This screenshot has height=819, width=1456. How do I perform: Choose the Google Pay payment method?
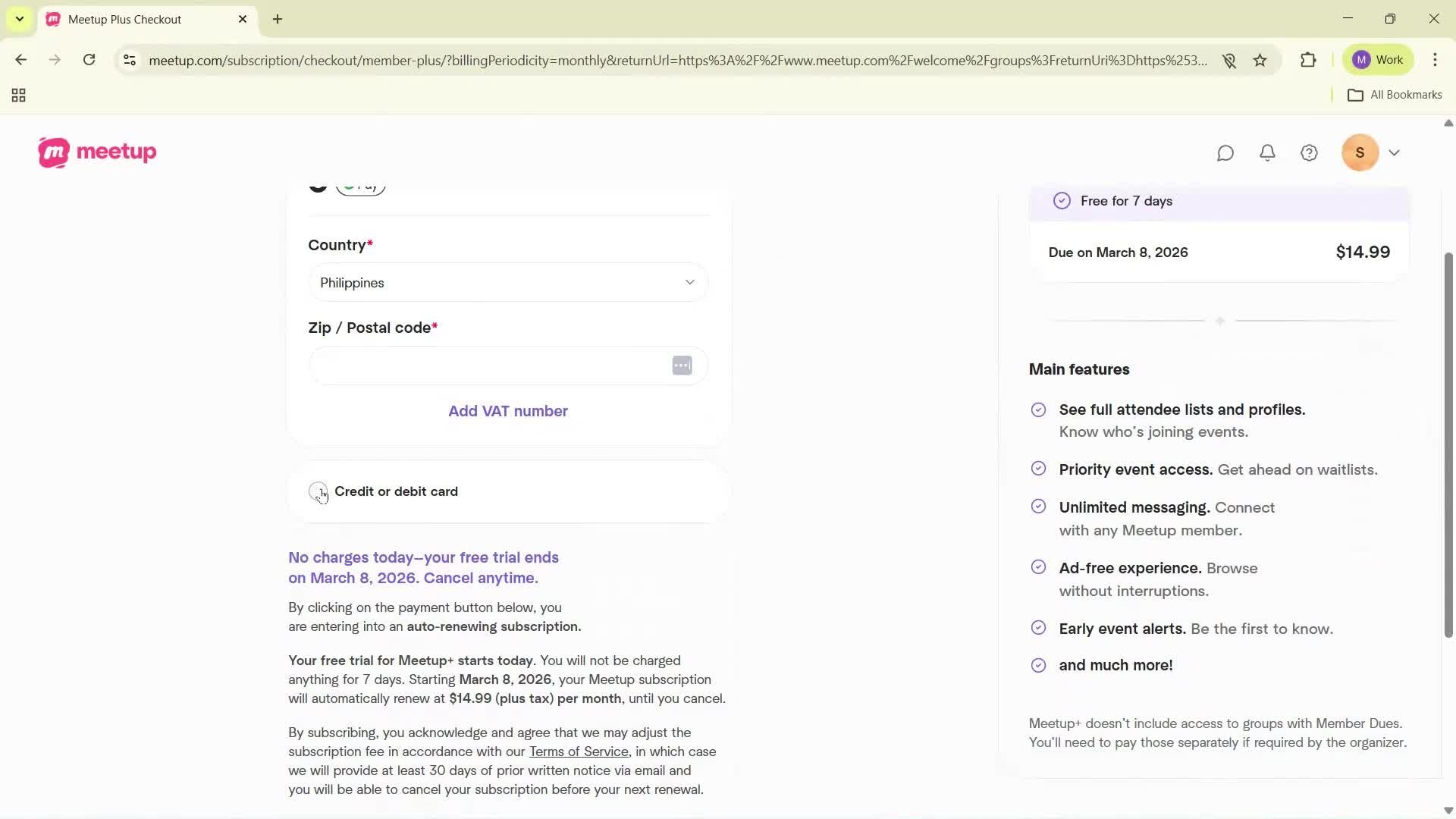pos(361,184)
